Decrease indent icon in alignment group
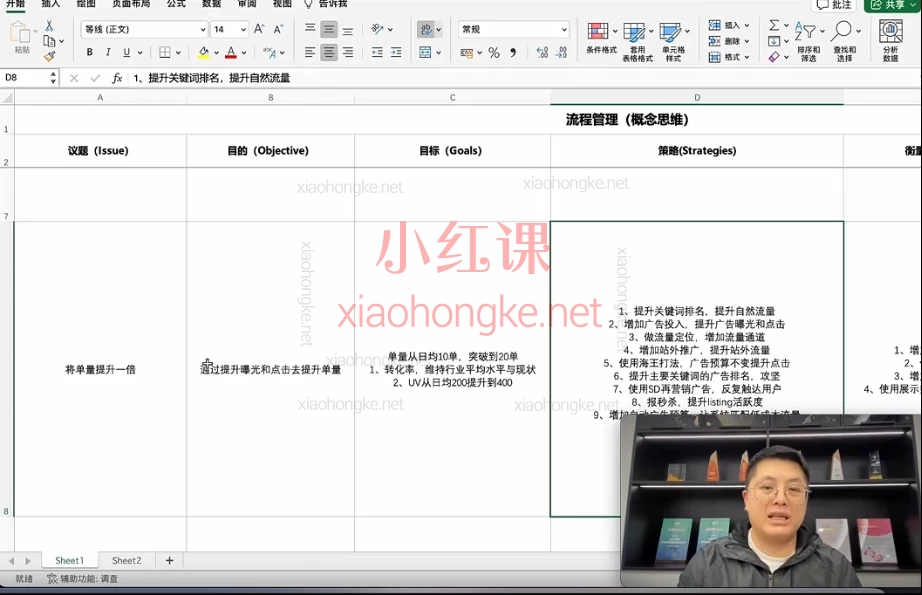 [377, 52]
